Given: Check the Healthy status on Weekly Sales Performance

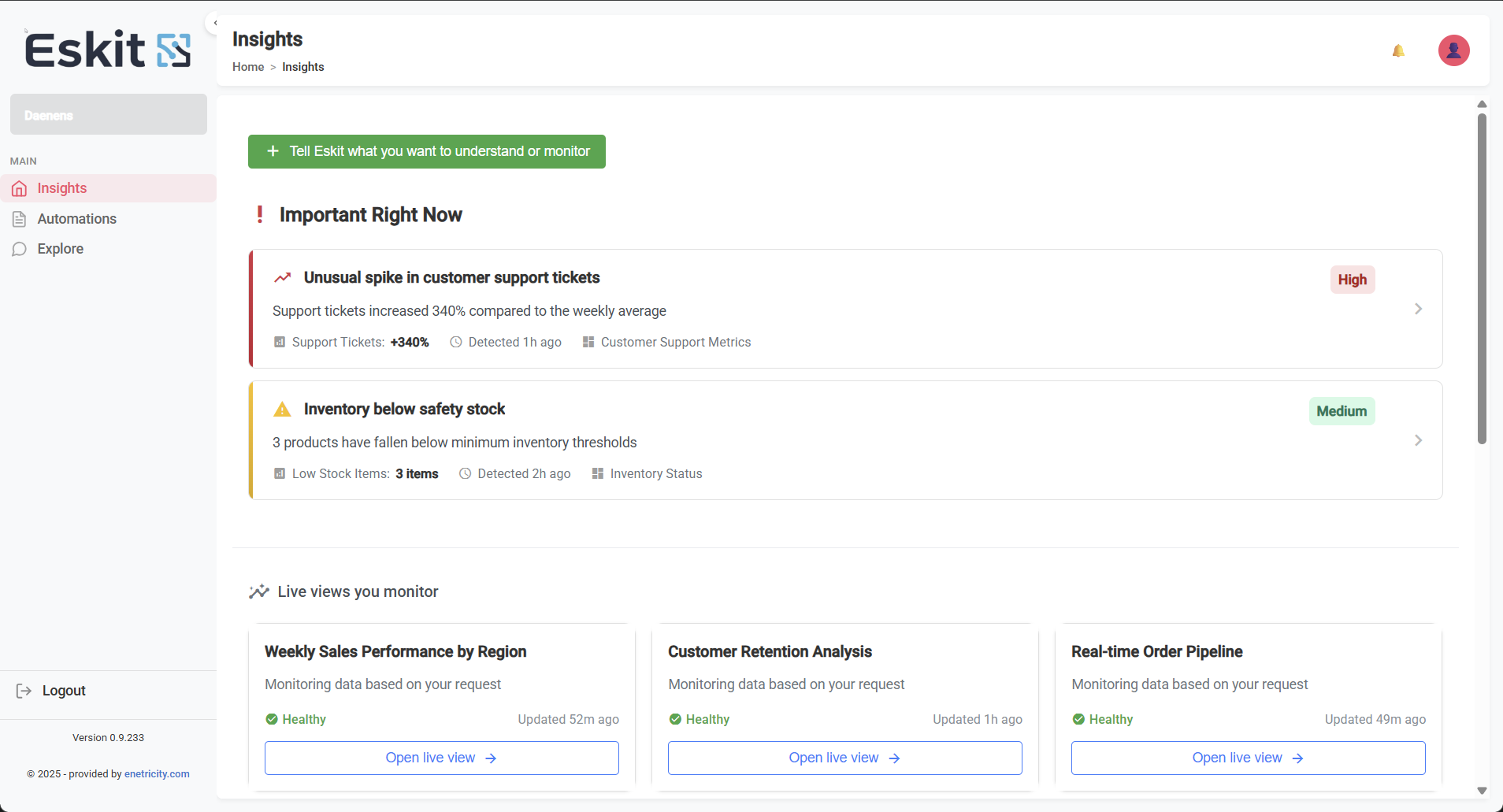Looking at the screenshot, I should coord(295,718).
